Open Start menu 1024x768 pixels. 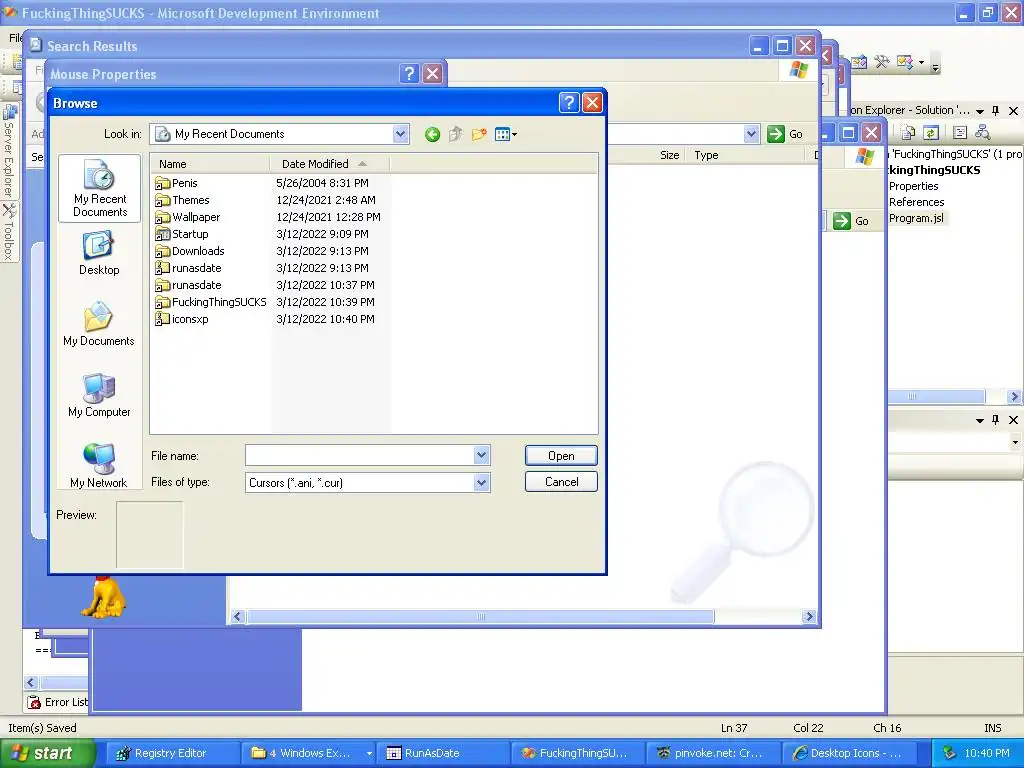pyautogui.click(x=47, y=753)
